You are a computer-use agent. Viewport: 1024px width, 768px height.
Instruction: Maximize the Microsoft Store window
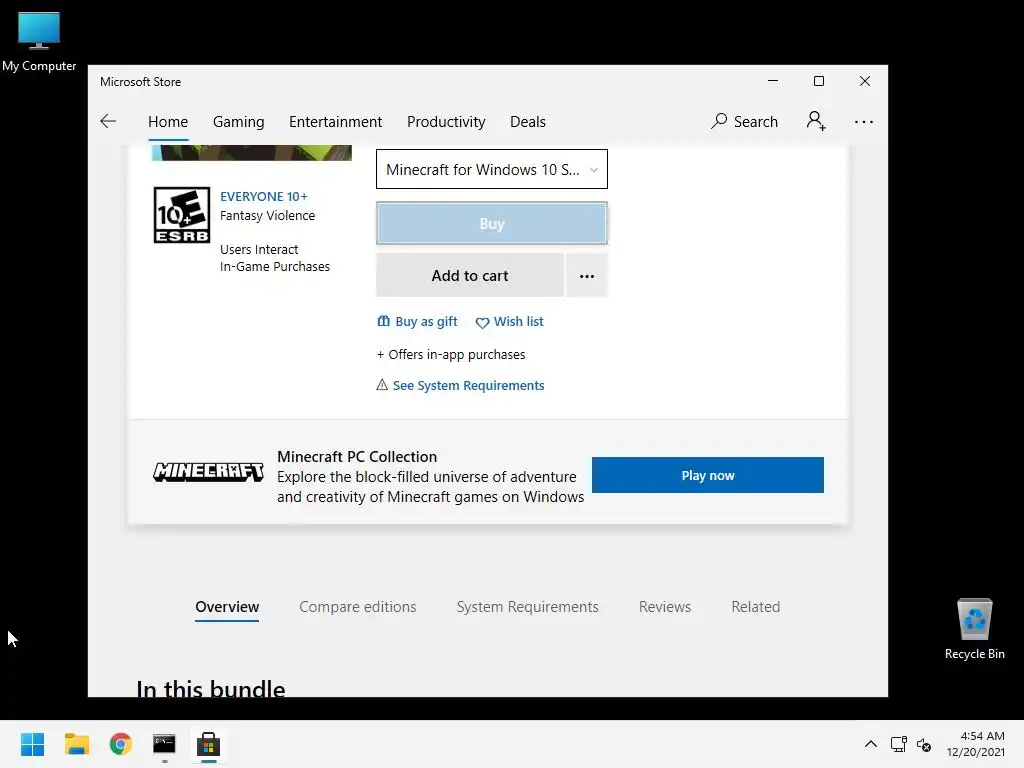pyautogui.click(x=819, y=81)
